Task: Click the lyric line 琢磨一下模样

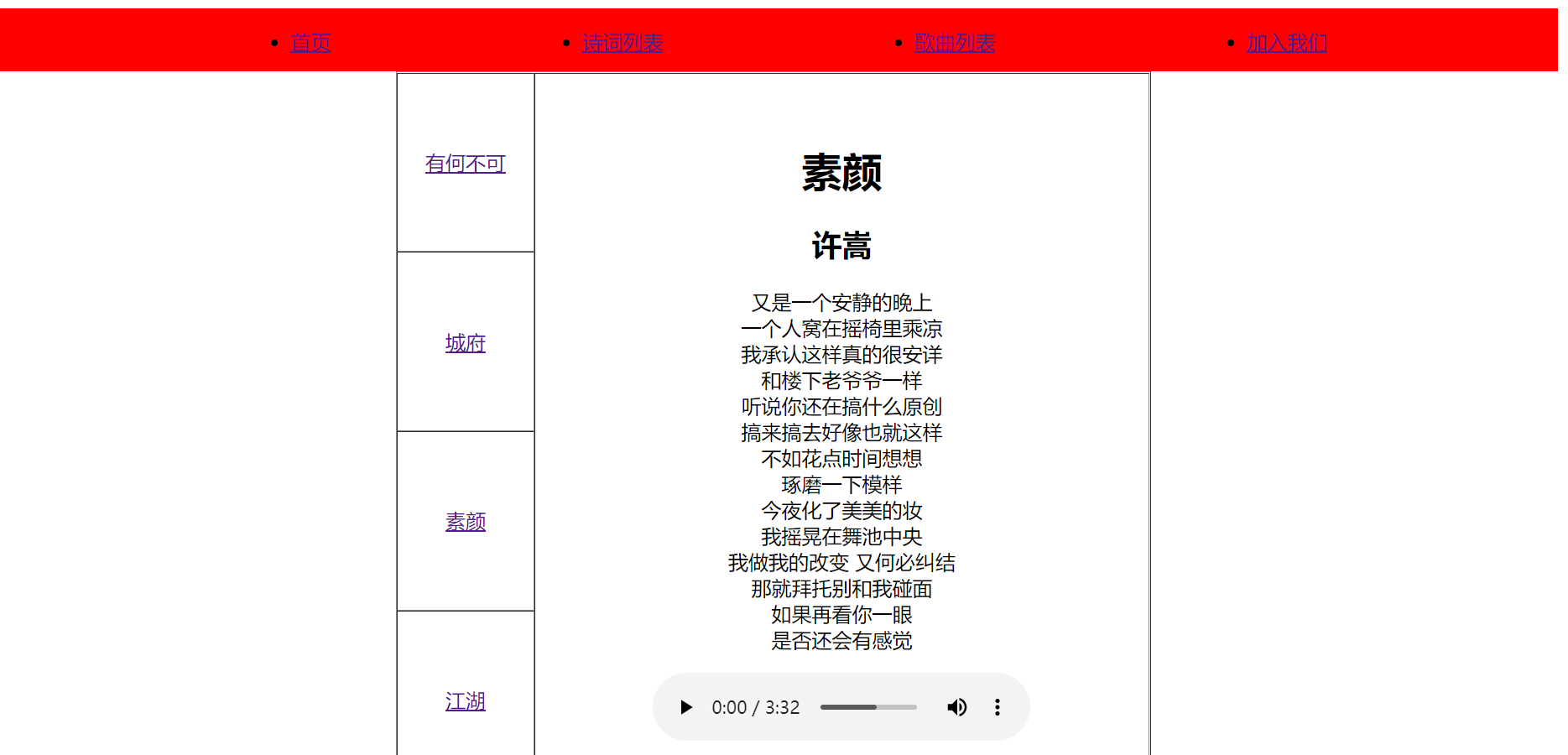Action: [x=842, y=485]
